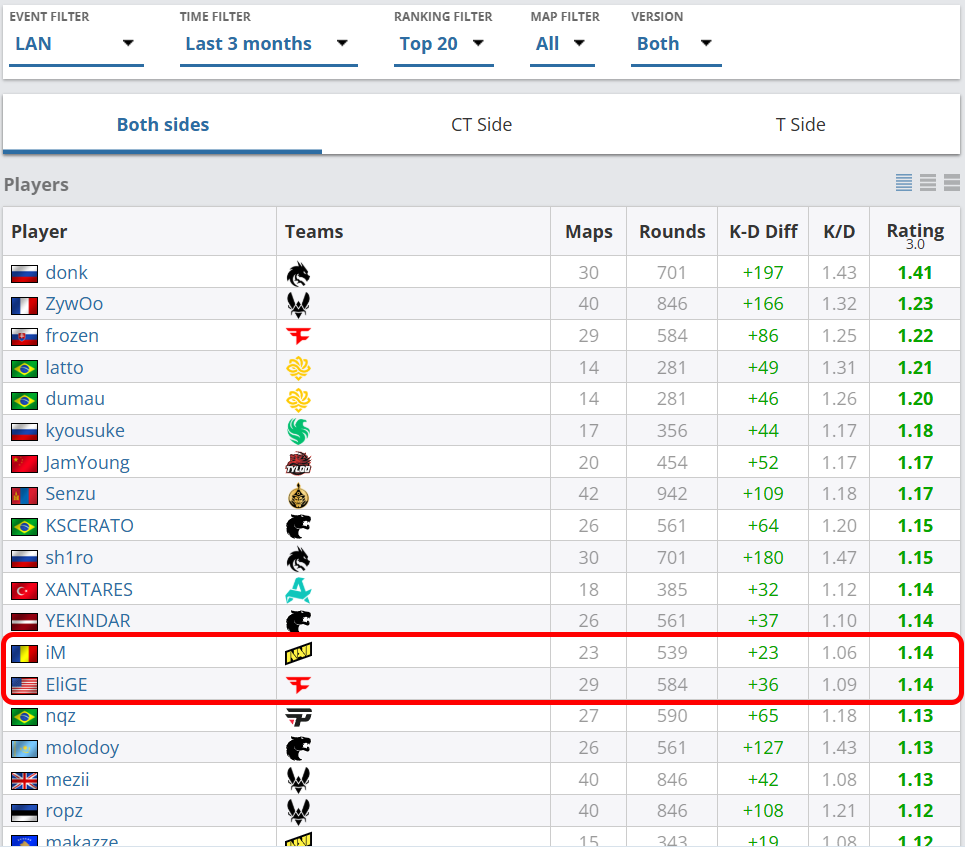Open KSCERATO's player profile
Image resolution: width=965 pixels, height=847 pixels.
click(x=89, y=526)
